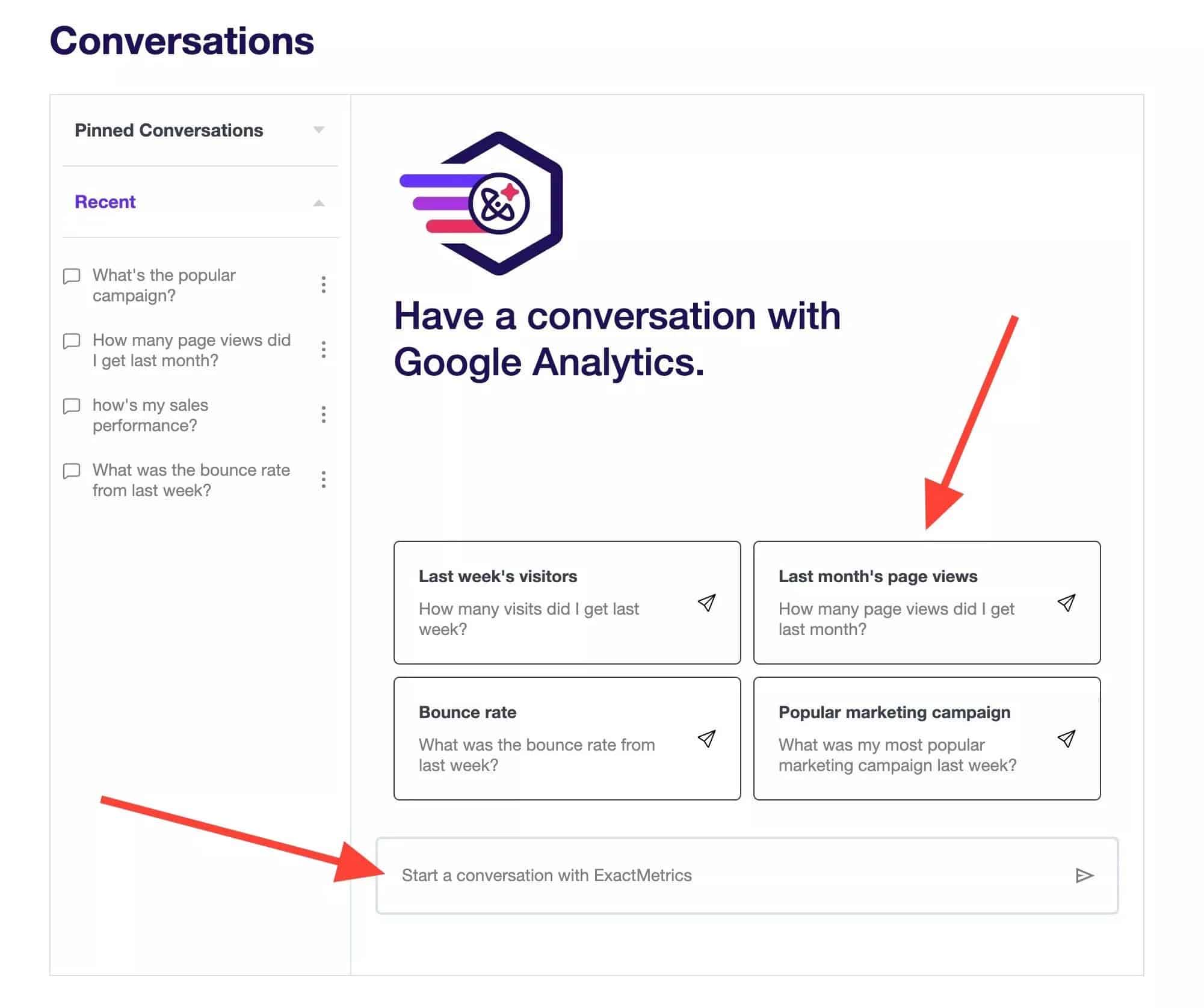Open kebab menu for sales performance conversation
This screenshot has width=1204, height=1008.
click(324, 415)
